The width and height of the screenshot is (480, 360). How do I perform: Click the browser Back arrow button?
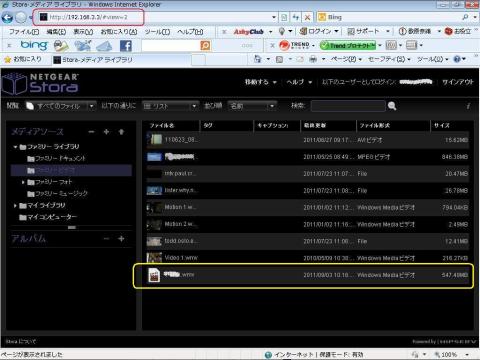(8, 17)
